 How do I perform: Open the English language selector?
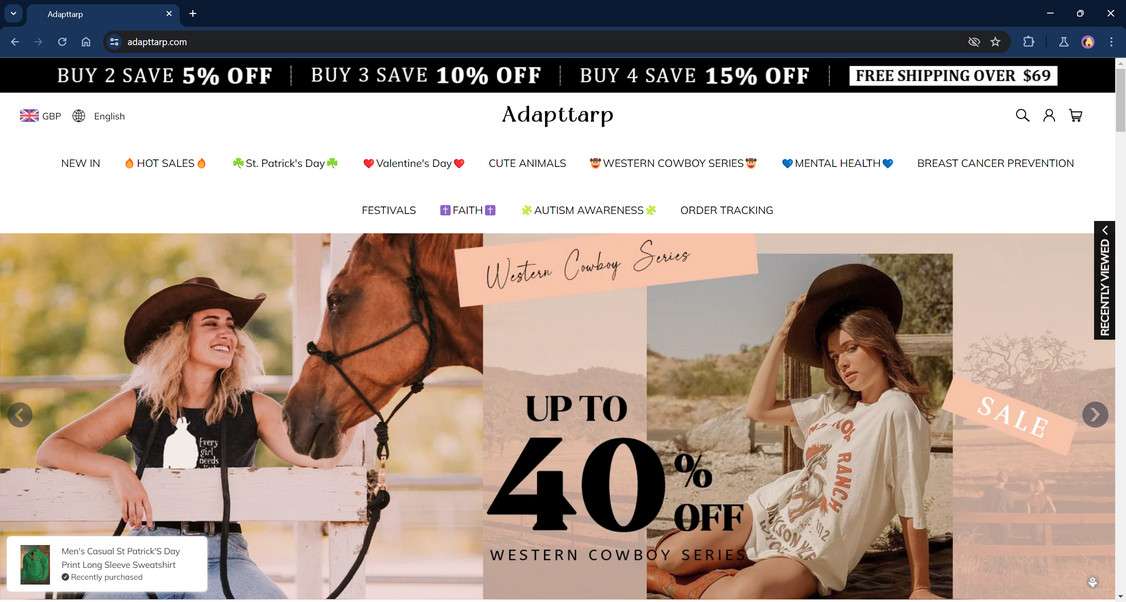tap(98, 116)
